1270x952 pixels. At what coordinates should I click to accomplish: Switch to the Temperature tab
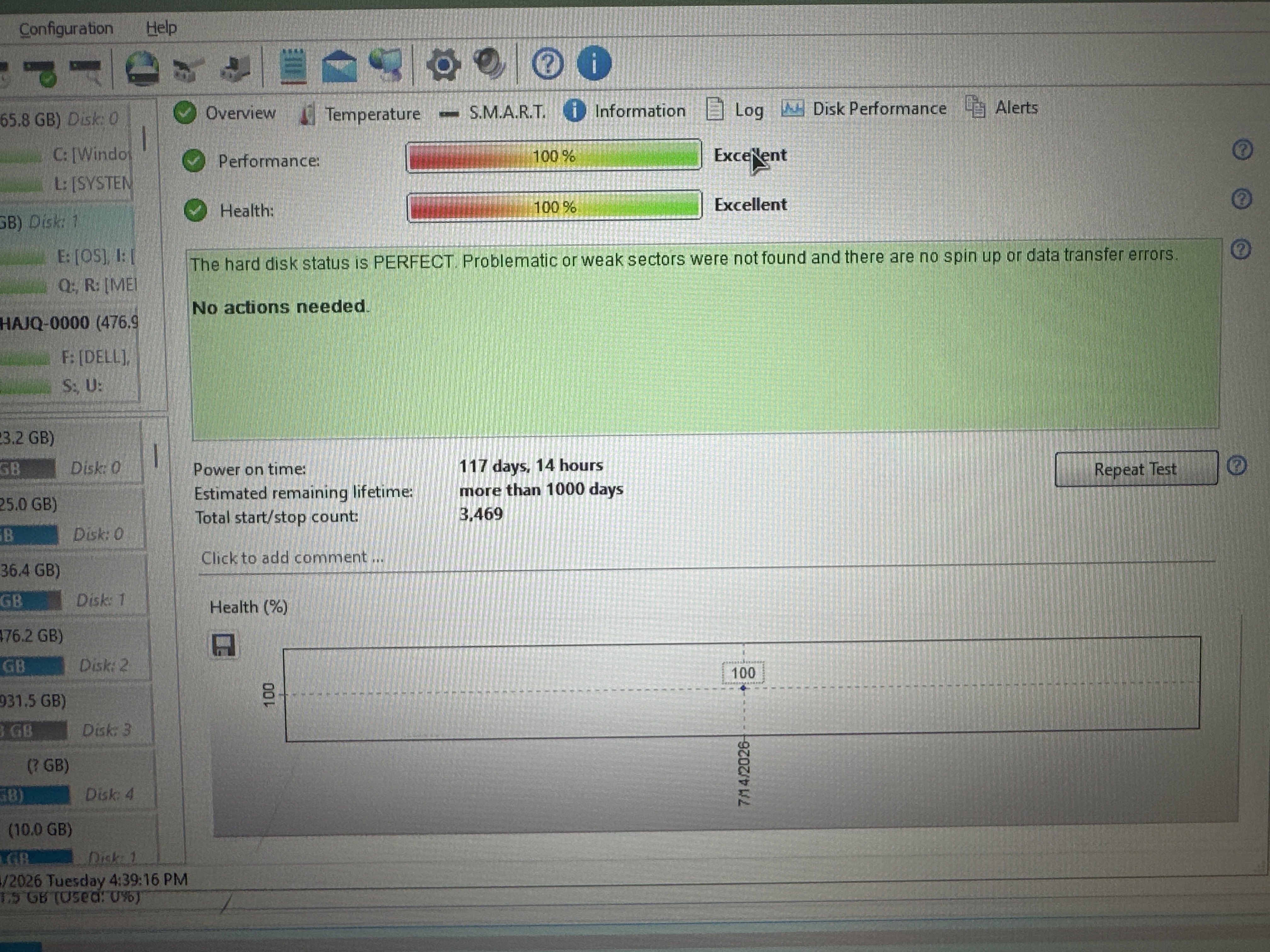(360, 114)
